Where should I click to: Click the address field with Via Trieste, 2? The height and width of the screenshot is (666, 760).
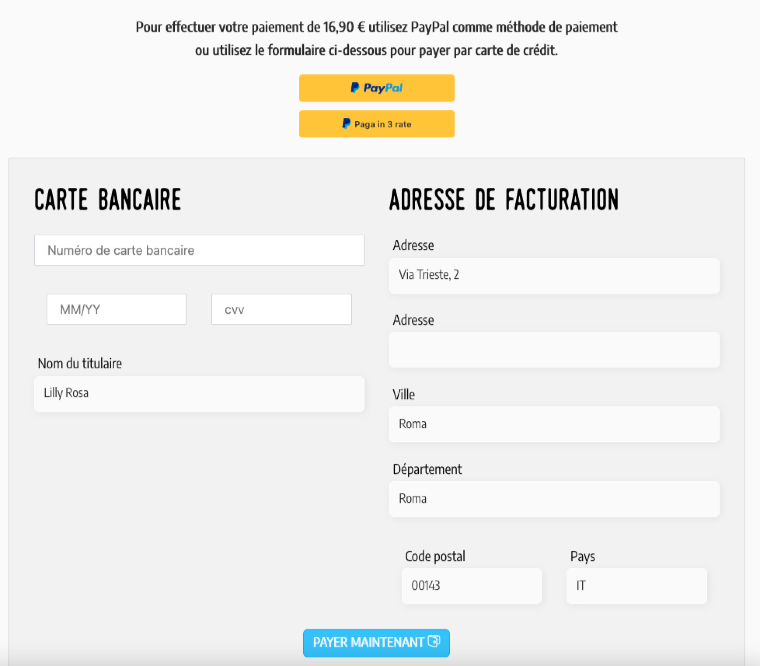[x=554, y=276]
